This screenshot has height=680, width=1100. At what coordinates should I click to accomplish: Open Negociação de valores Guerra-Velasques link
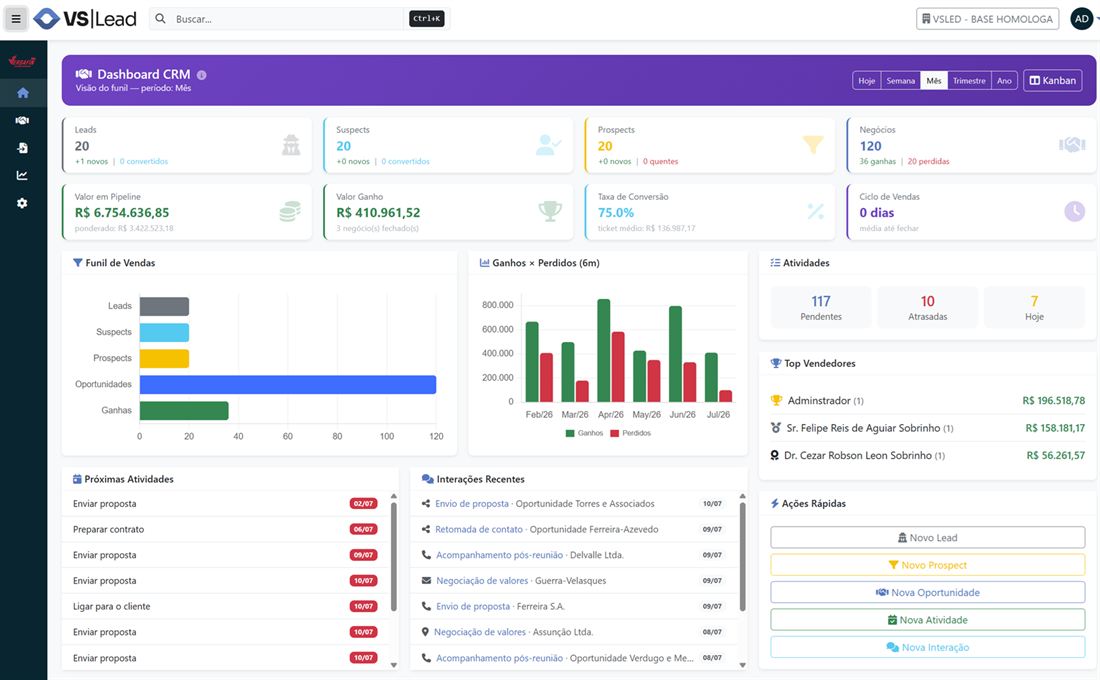pyautogui.click(x=482, y=580)
